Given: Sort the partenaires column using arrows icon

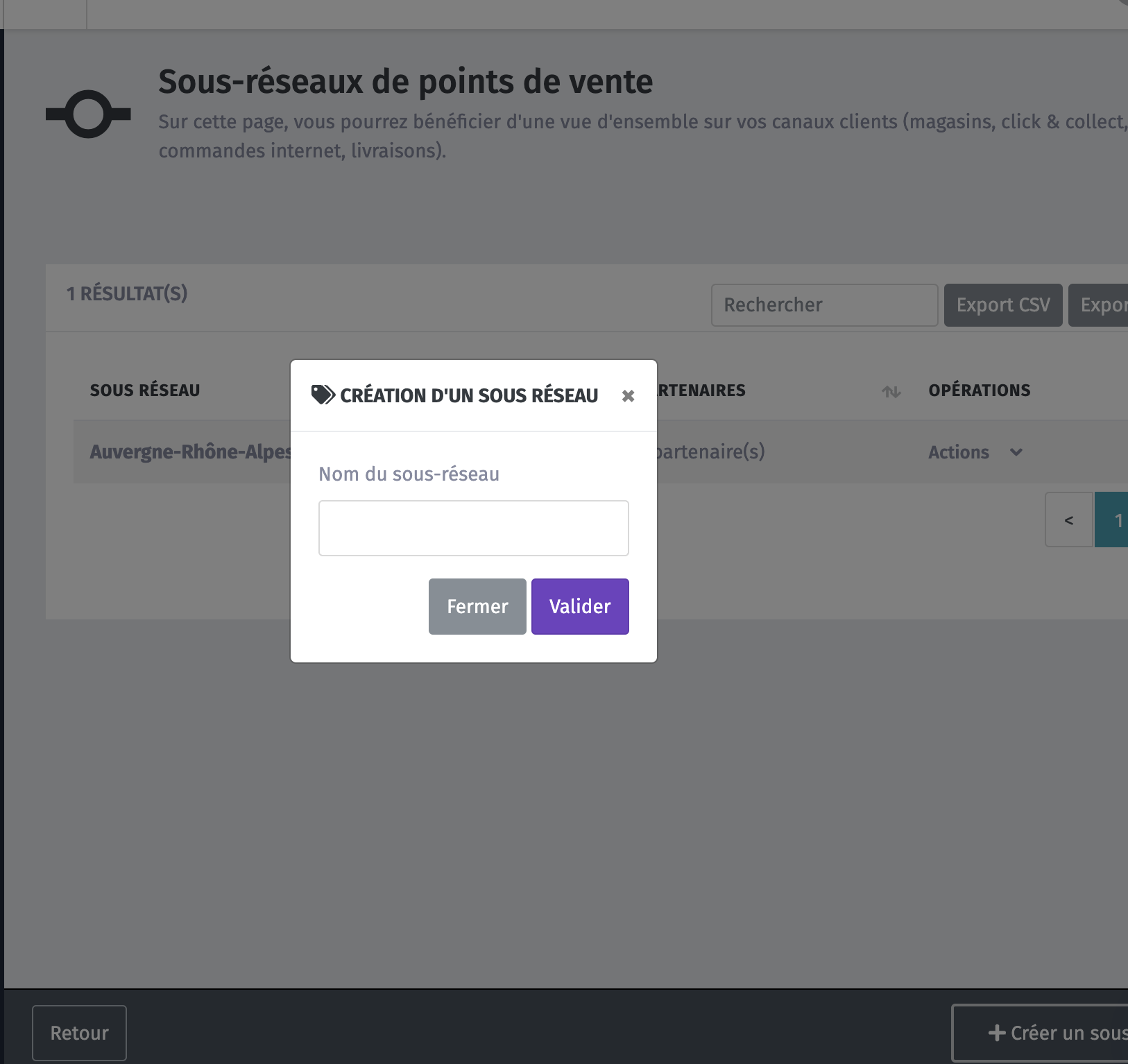Looking at the screenshot, I should 891,392.
